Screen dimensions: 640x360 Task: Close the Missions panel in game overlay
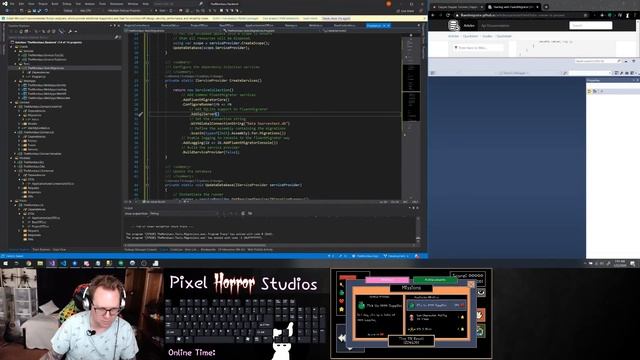coord(471,284)
